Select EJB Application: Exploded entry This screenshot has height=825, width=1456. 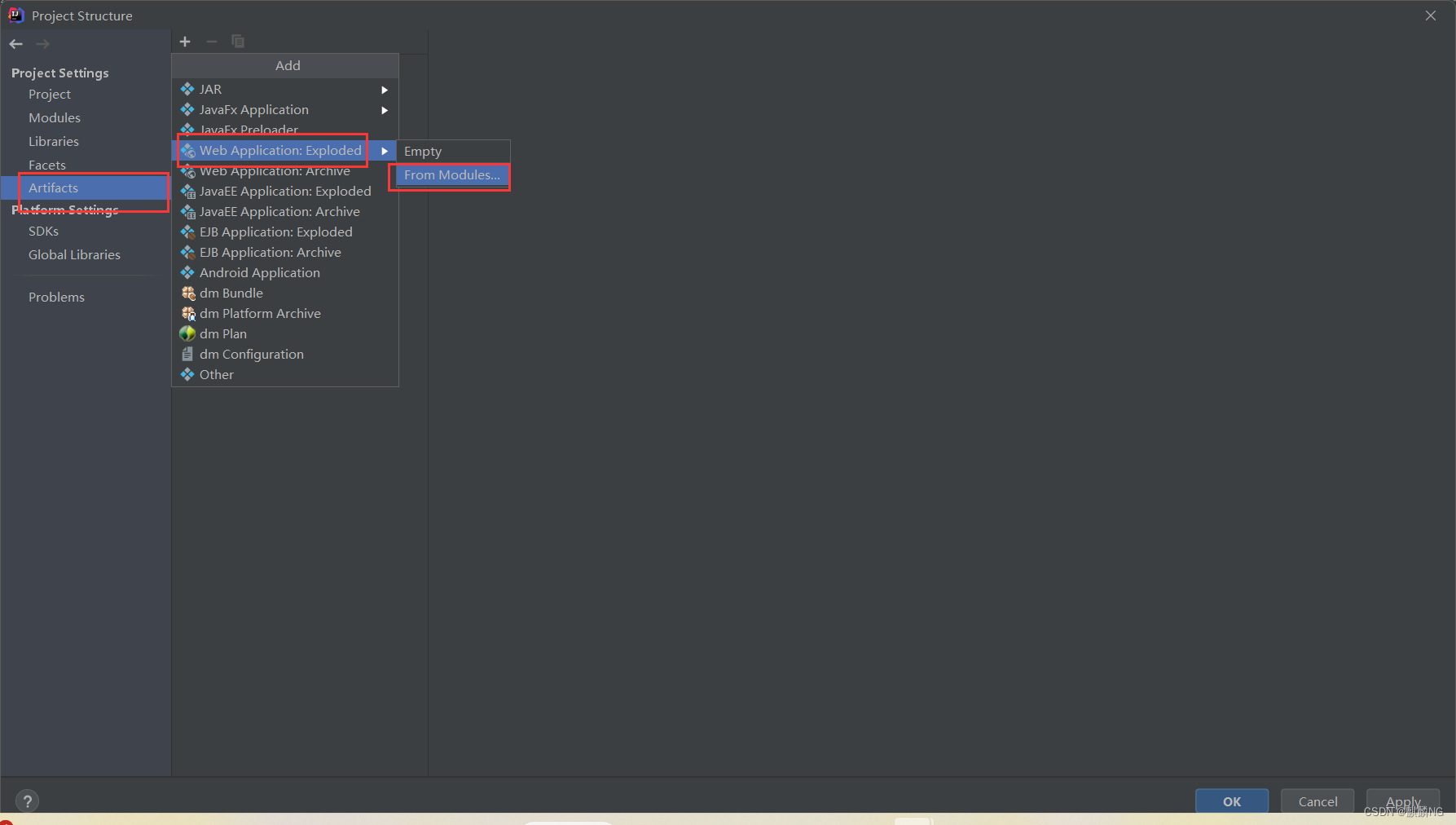[285, 232]
